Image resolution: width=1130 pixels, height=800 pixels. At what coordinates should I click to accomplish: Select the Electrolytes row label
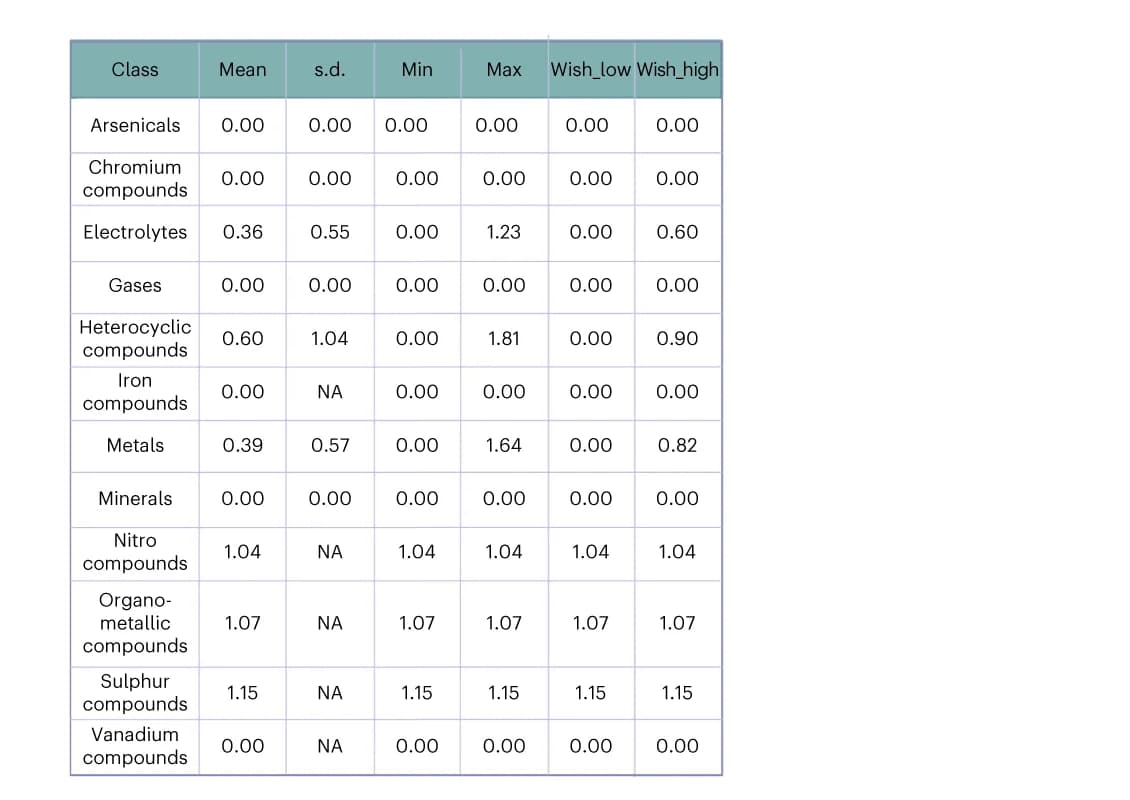tap(135, 232)
